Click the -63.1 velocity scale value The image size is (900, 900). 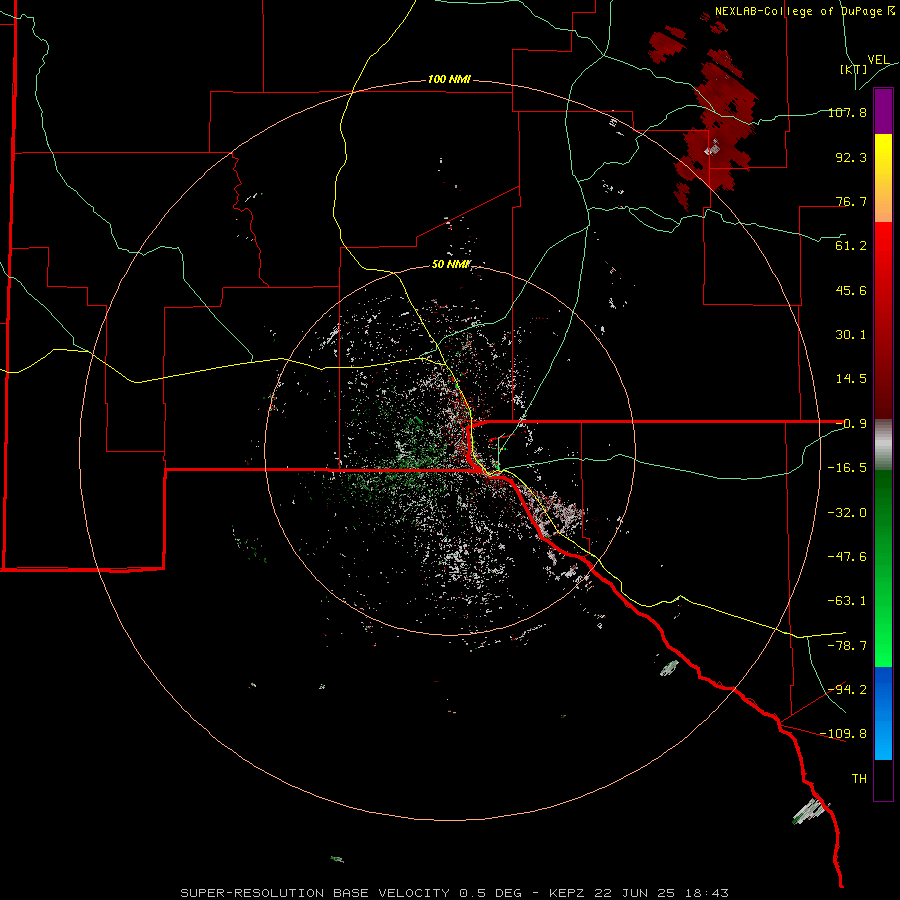[x=848, y=601]
